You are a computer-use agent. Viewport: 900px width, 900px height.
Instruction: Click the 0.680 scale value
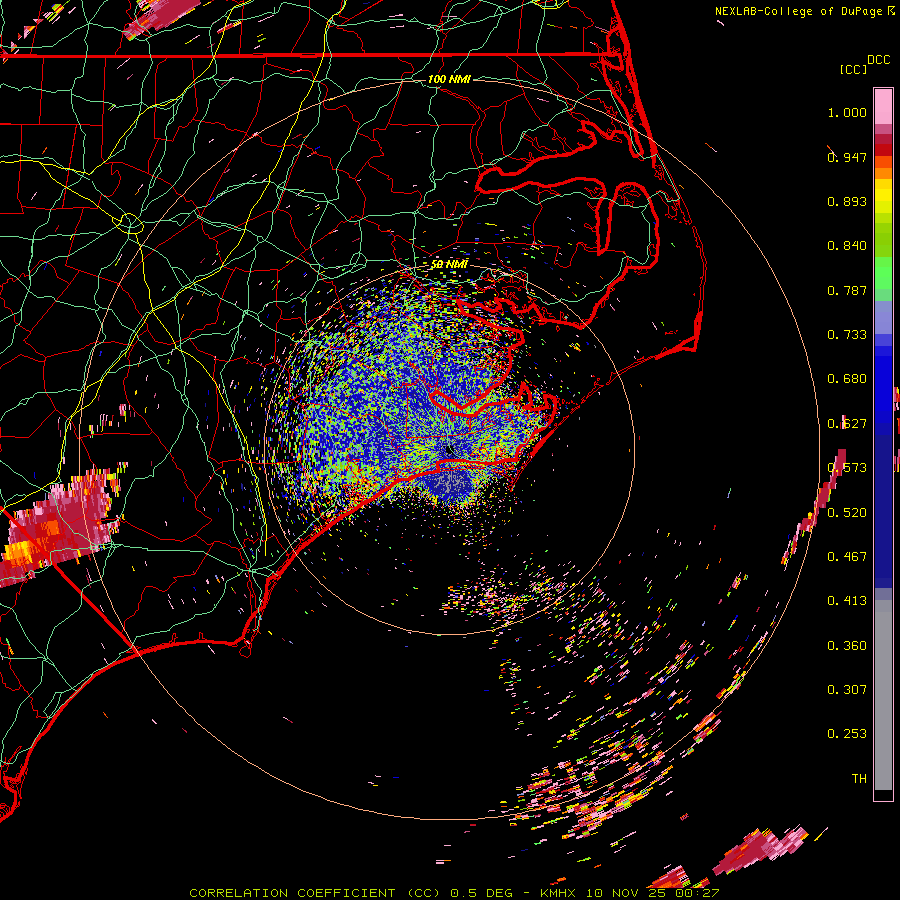click(x=847, y=379)
